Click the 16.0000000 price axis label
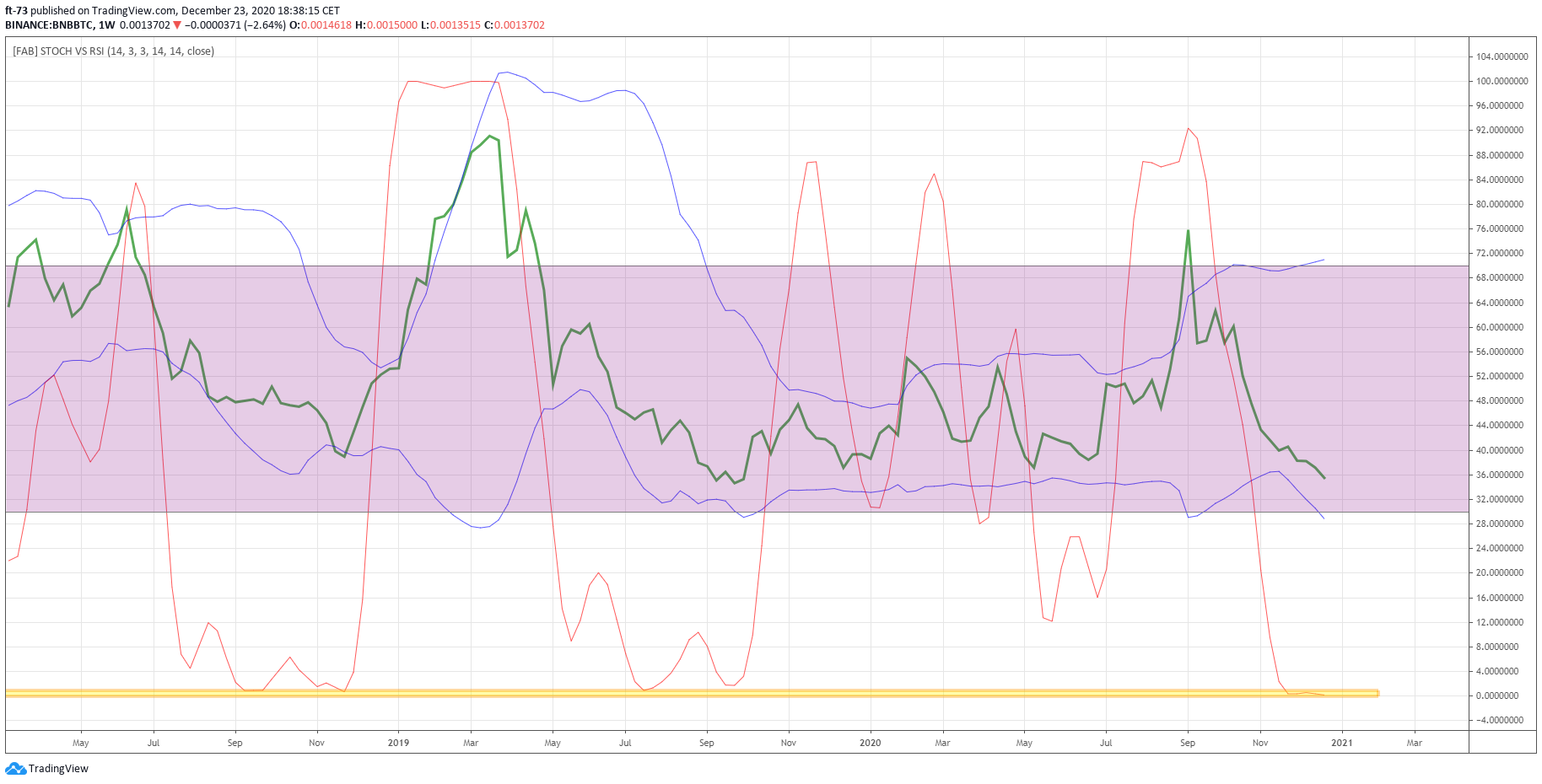Viewport: 1542px width, 784px height. 1502,598
